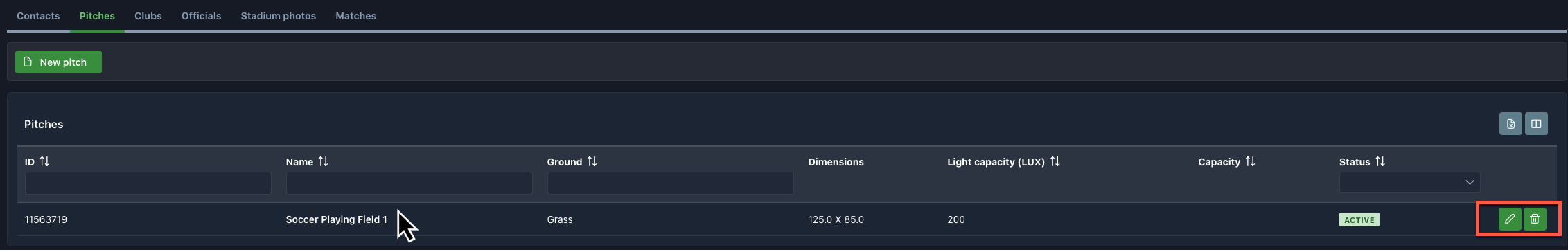This screenshot has width=1568, height=252.
Task: Create a pitch using New pitch button
Action: (x=58, y=62)
